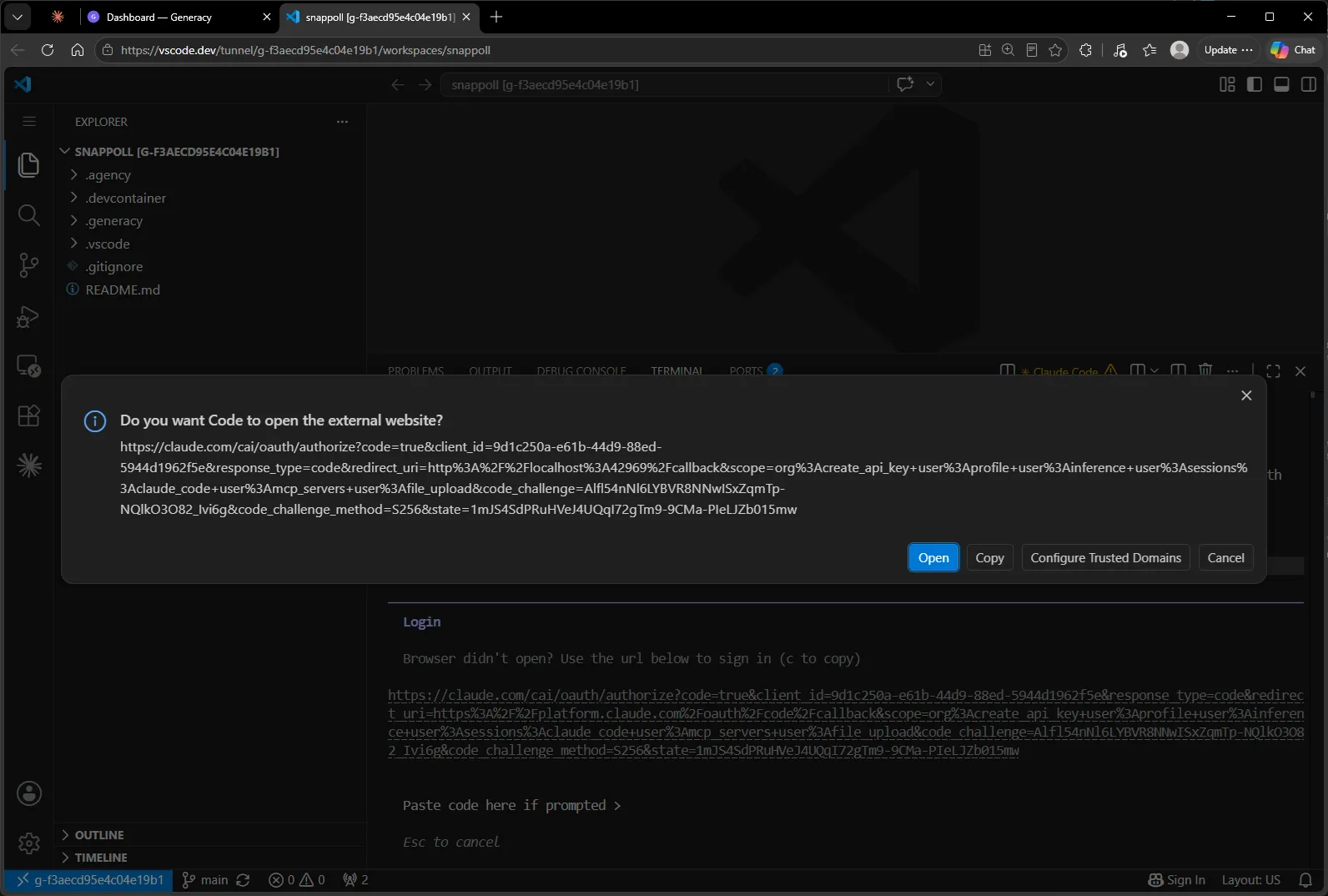The height and width of the screenshot is (896, 1328).
Task: Click forwarded ports status item
Action: tap(355, 880)
